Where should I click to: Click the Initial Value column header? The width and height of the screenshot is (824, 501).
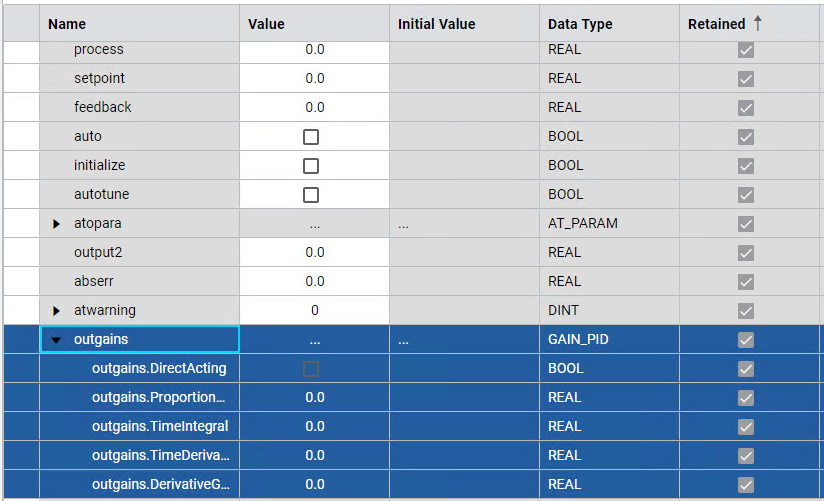pos(436,24)
